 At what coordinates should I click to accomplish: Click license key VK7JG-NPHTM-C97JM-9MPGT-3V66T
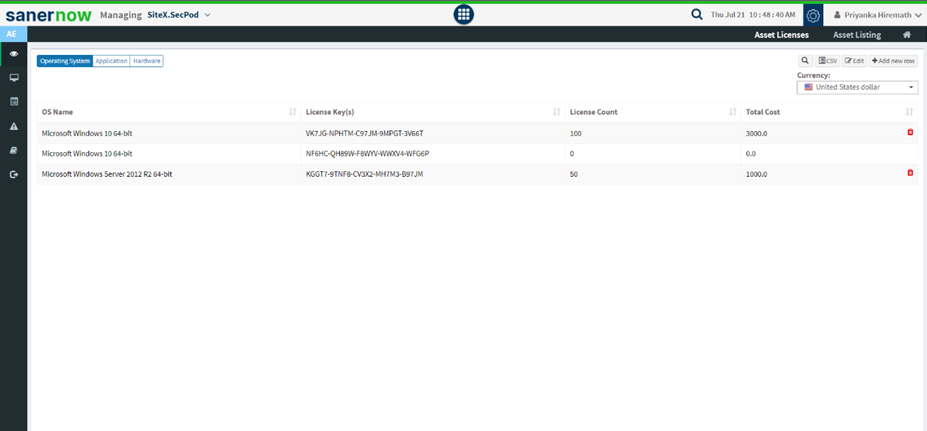click(x=364, y=134)
